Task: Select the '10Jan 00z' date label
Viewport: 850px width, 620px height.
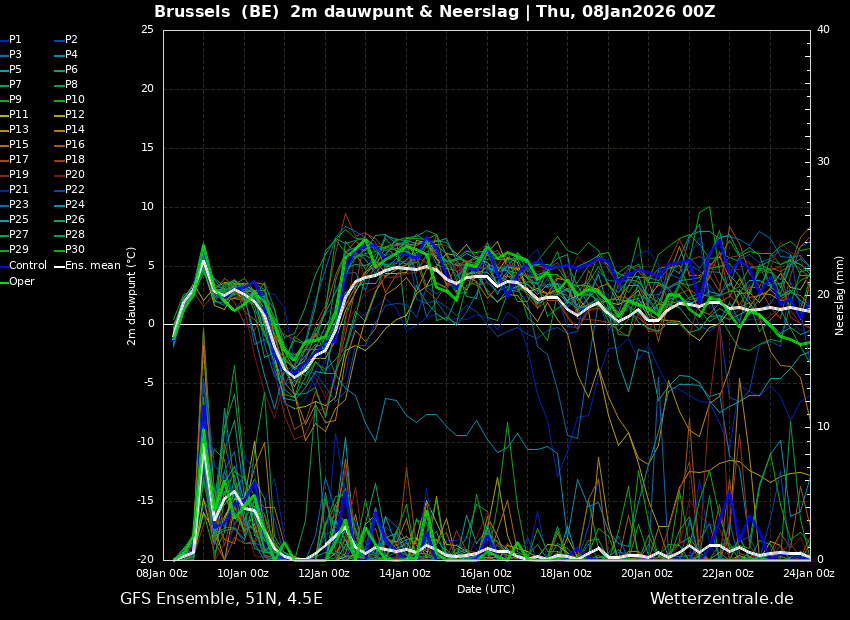Action: point(244,573)
